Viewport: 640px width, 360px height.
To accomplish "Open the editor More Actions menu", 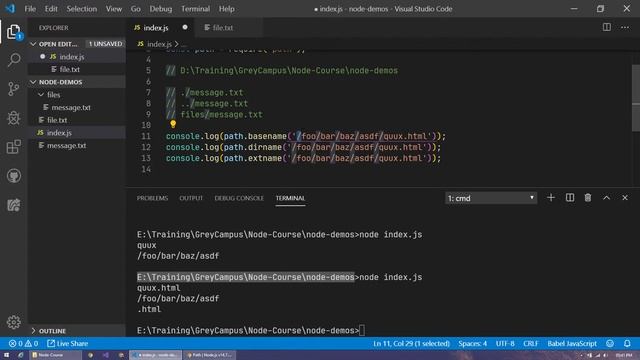I will 625,27.
